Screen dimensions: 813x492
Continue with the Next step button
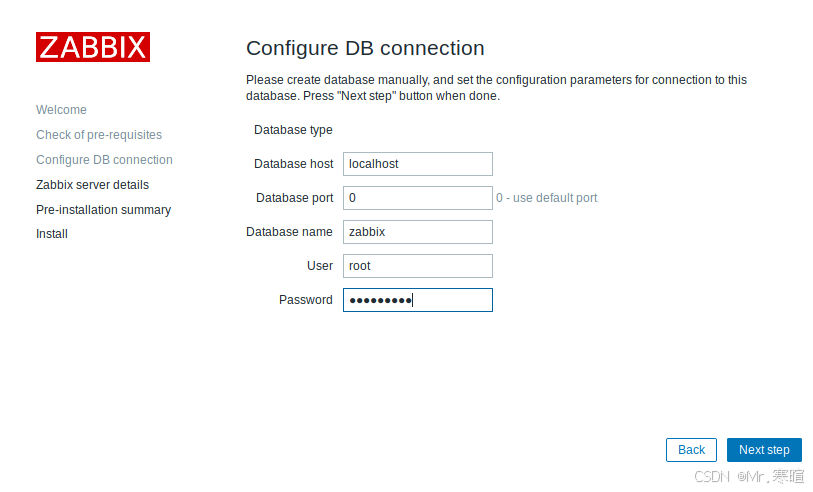click(x=764, y=450)
